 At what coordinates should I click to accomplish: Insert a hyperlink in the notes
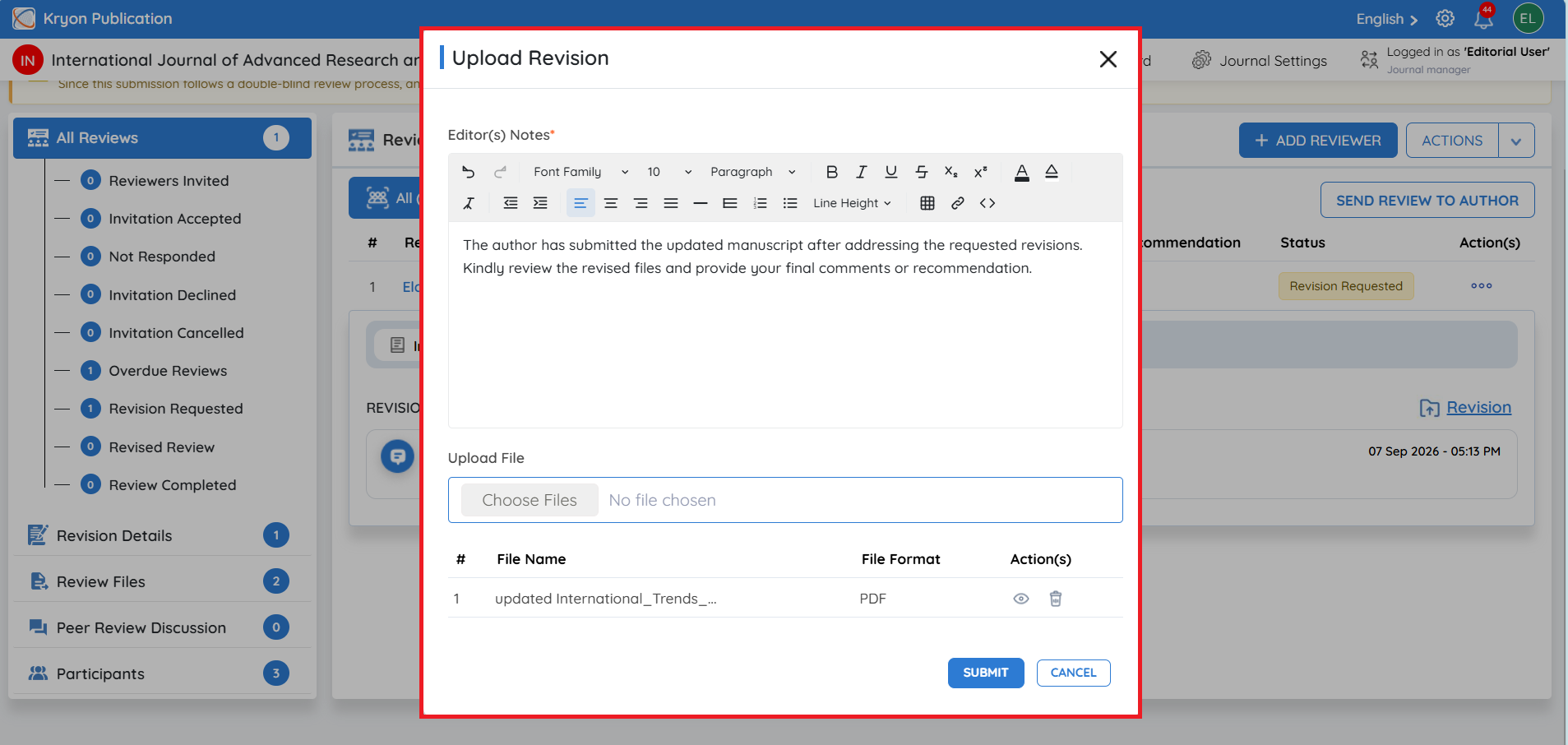(x=957, y=203)
